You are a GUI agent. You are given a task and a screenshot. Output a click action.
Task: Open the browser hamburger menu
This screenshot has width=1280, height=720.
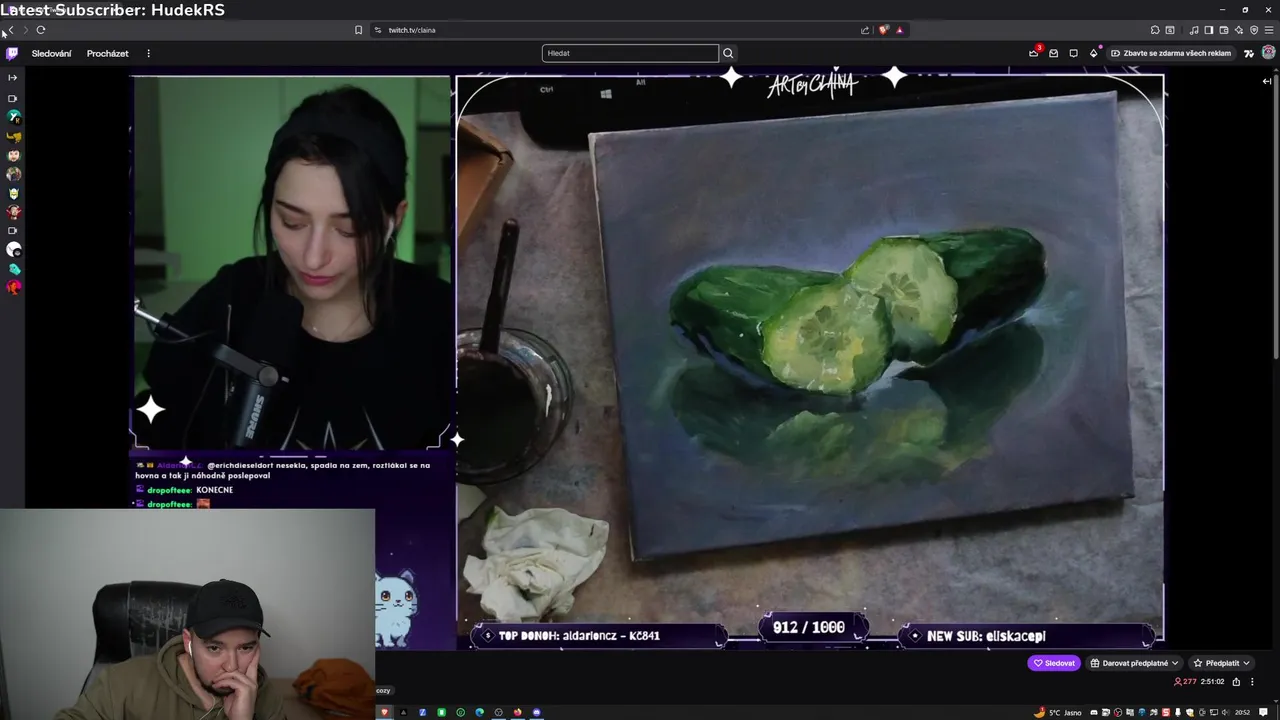click(1269, 30)
